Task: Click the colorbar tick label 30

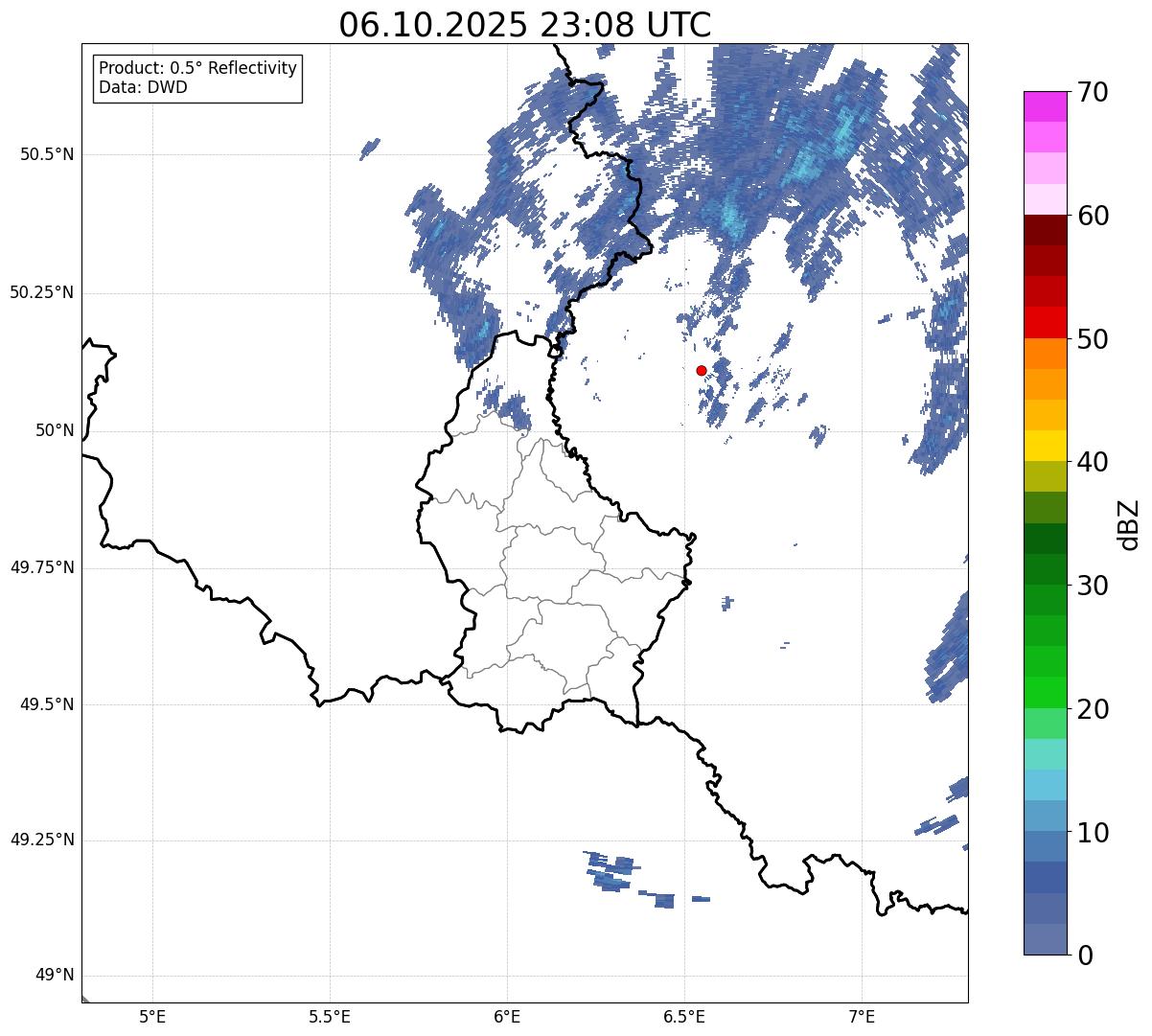Action: (x=1093, y=586)
